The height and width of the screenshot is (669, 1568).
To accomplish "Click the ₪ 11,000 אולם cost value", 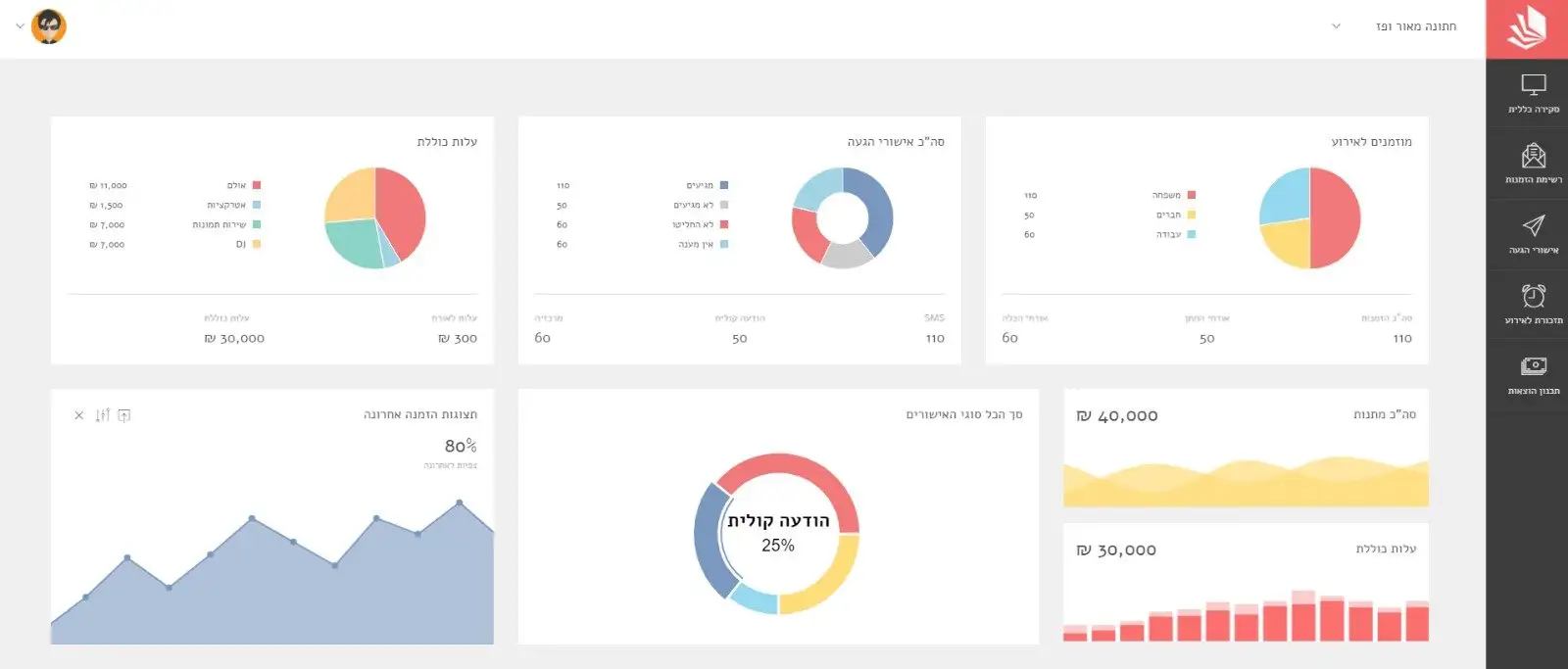I will pos(108,185).
